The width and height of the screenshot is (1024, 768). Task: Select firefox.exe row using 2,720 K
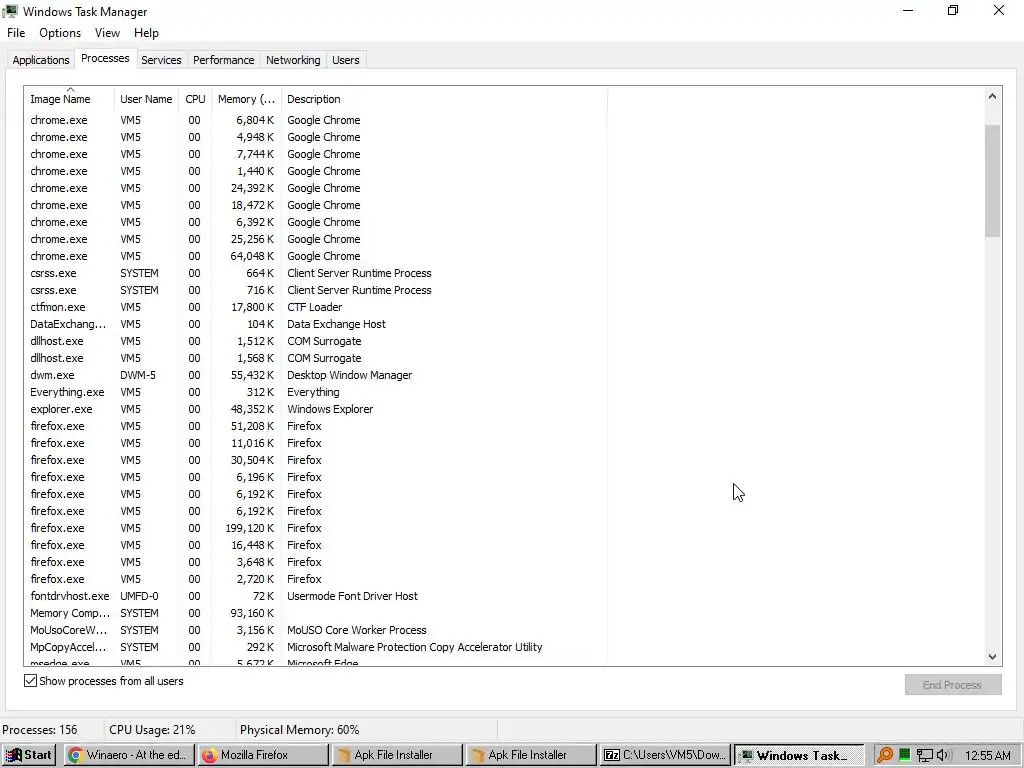click(316, 579)
